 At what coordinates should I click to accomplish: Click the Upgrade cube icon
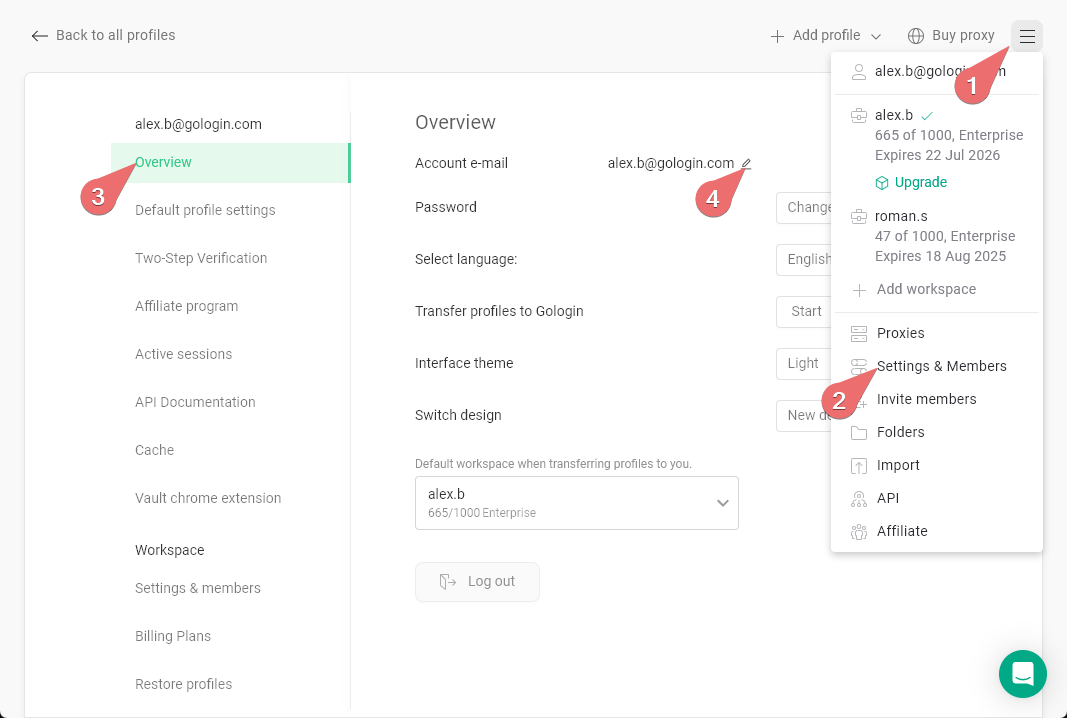pos(882,183)
